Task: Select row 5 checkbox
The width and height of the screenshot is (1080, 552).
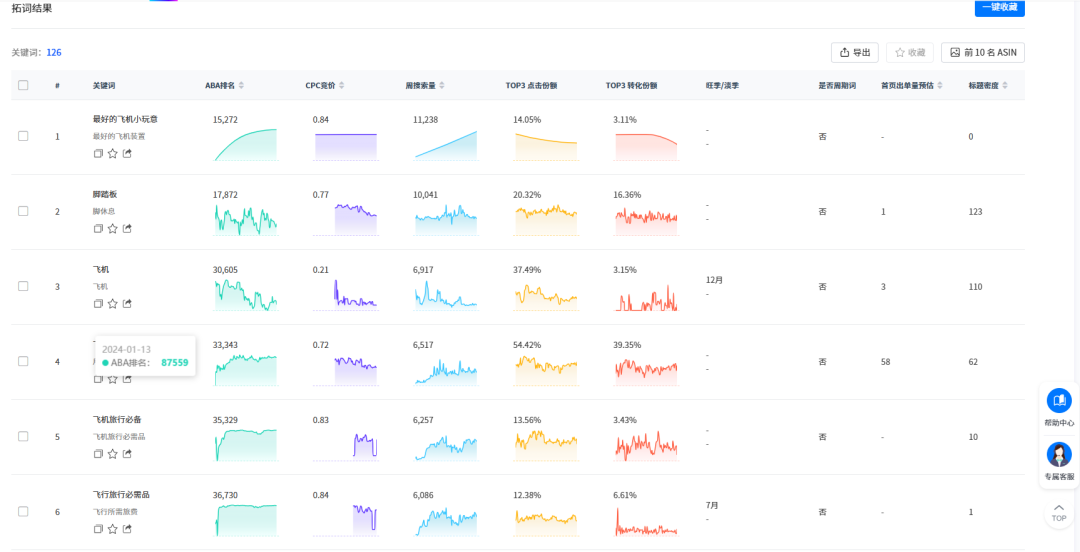Action: point(23,436)
